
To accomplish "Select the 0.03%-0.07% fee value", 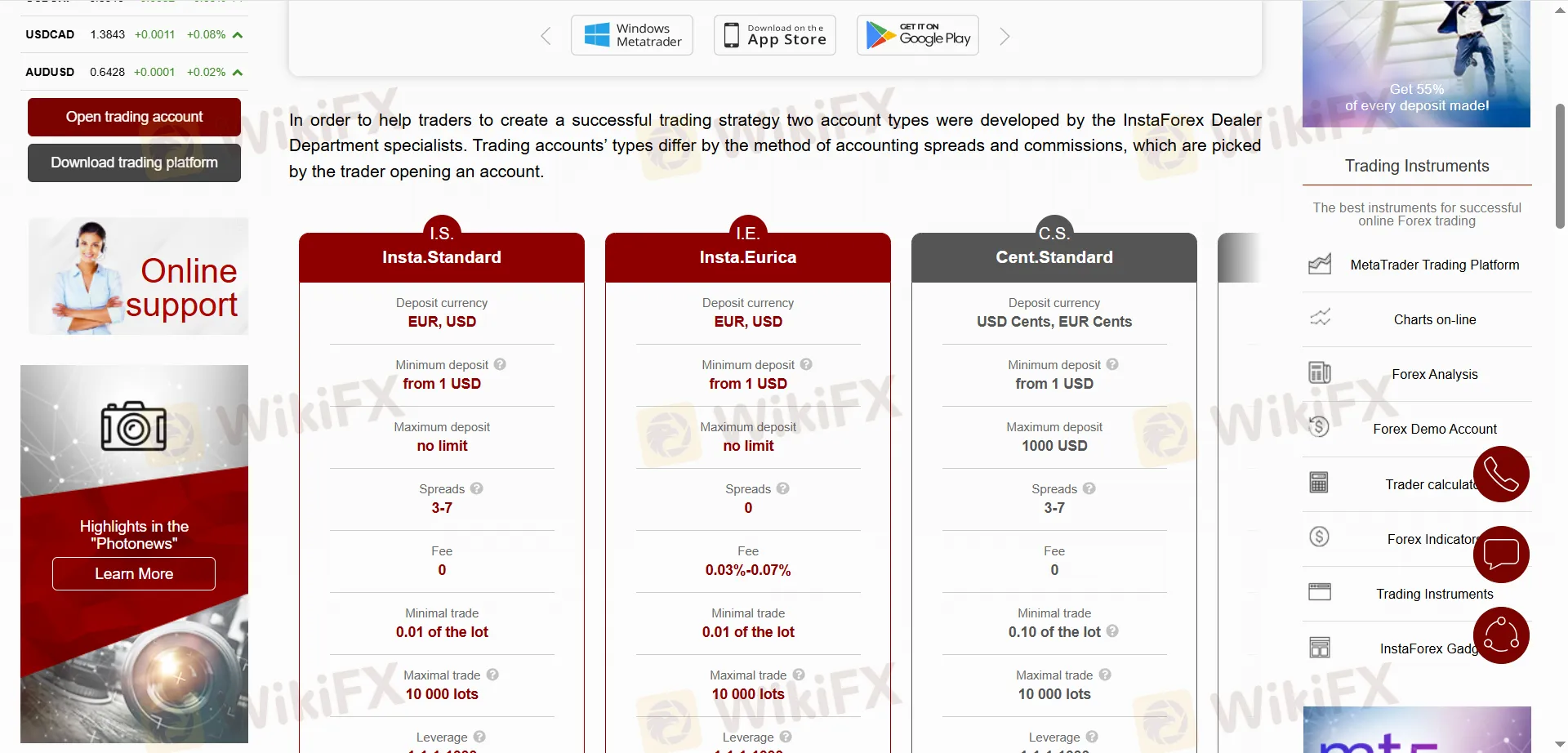I will coord(748,570).
